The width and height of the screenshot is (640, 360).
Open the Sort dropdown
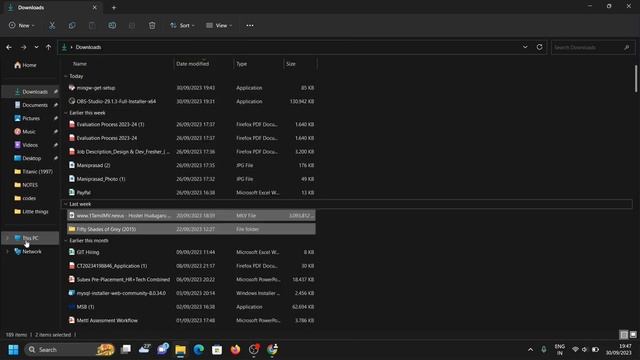tap(182, 25)
